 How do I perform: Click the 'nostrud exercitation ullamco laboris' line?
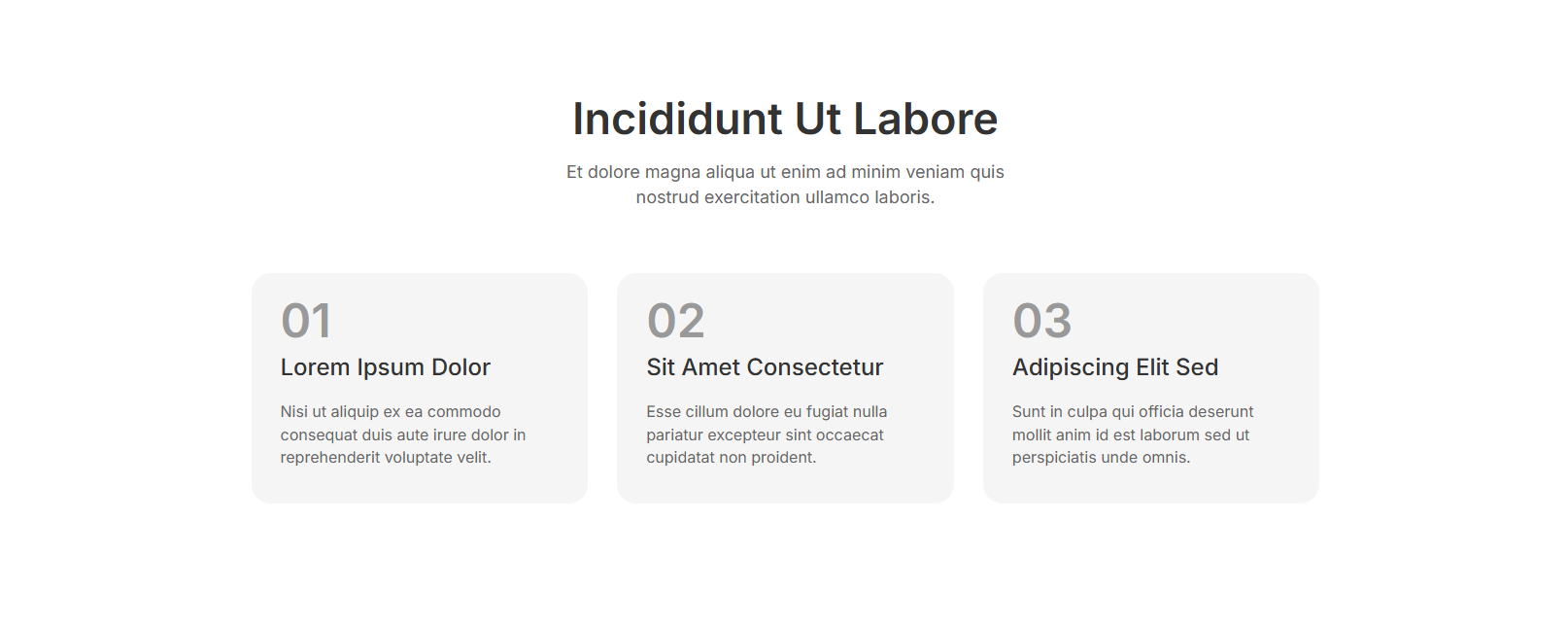pyautogui.click(x=785, y=197)
